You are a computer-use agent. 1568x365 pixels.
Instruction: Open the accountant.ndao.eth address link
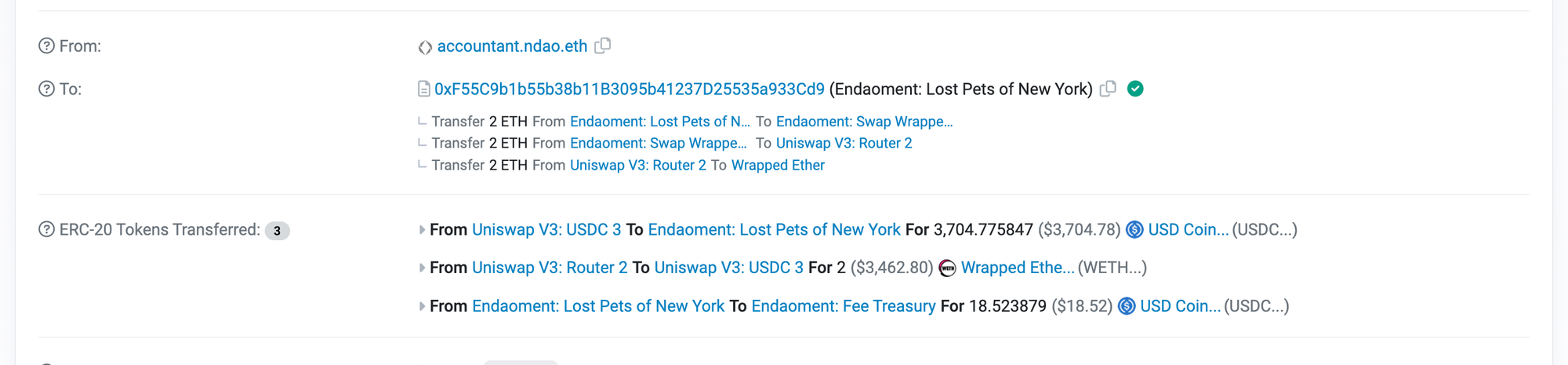pyautogui.click(x=512, y=46)
